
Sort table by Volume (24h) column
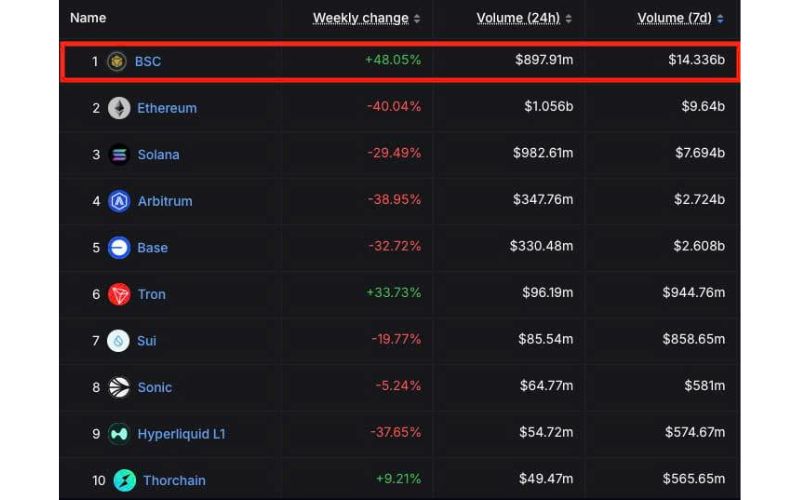click(x=517, y=18)
